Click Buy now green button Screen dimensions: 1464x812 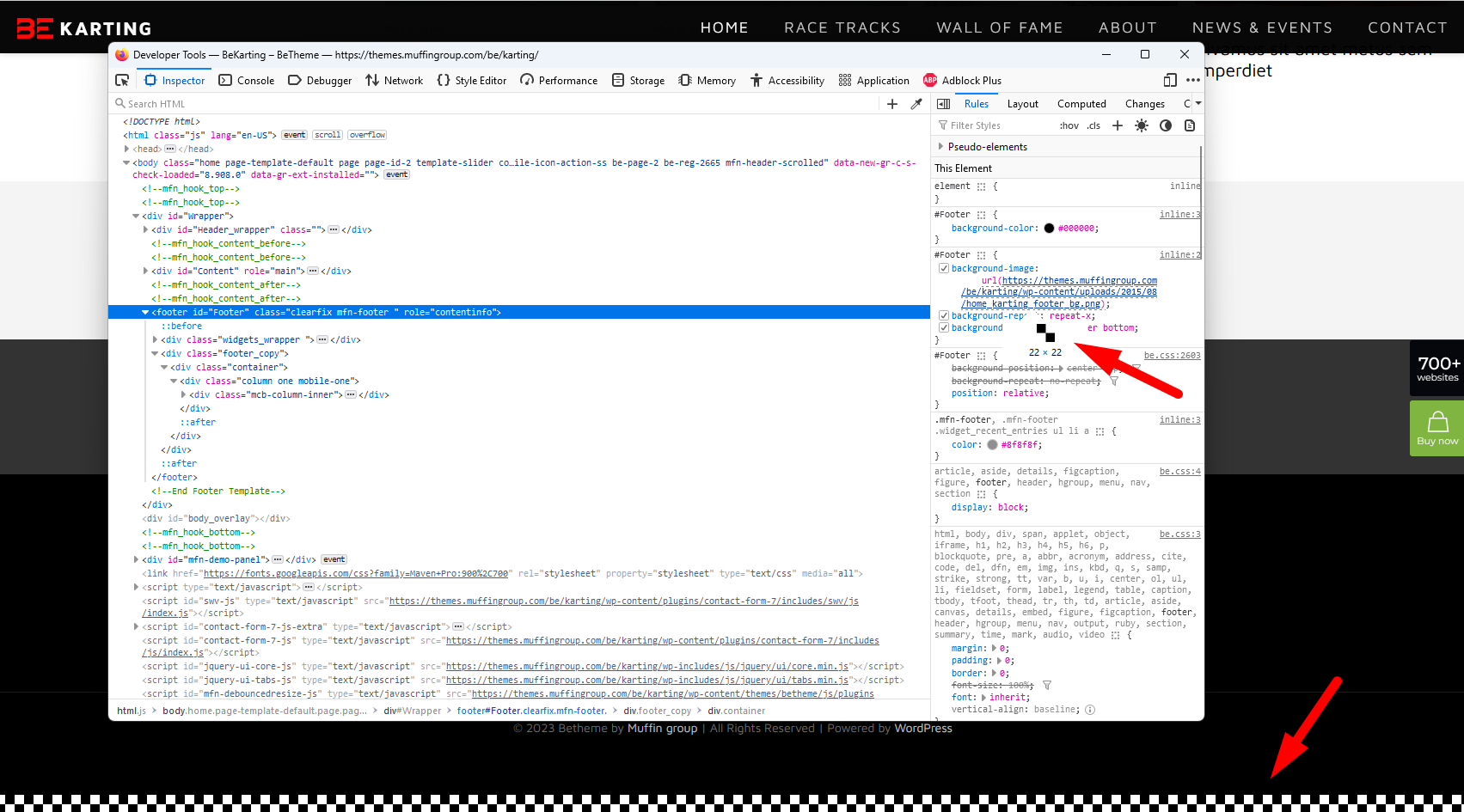(1437, 428)
